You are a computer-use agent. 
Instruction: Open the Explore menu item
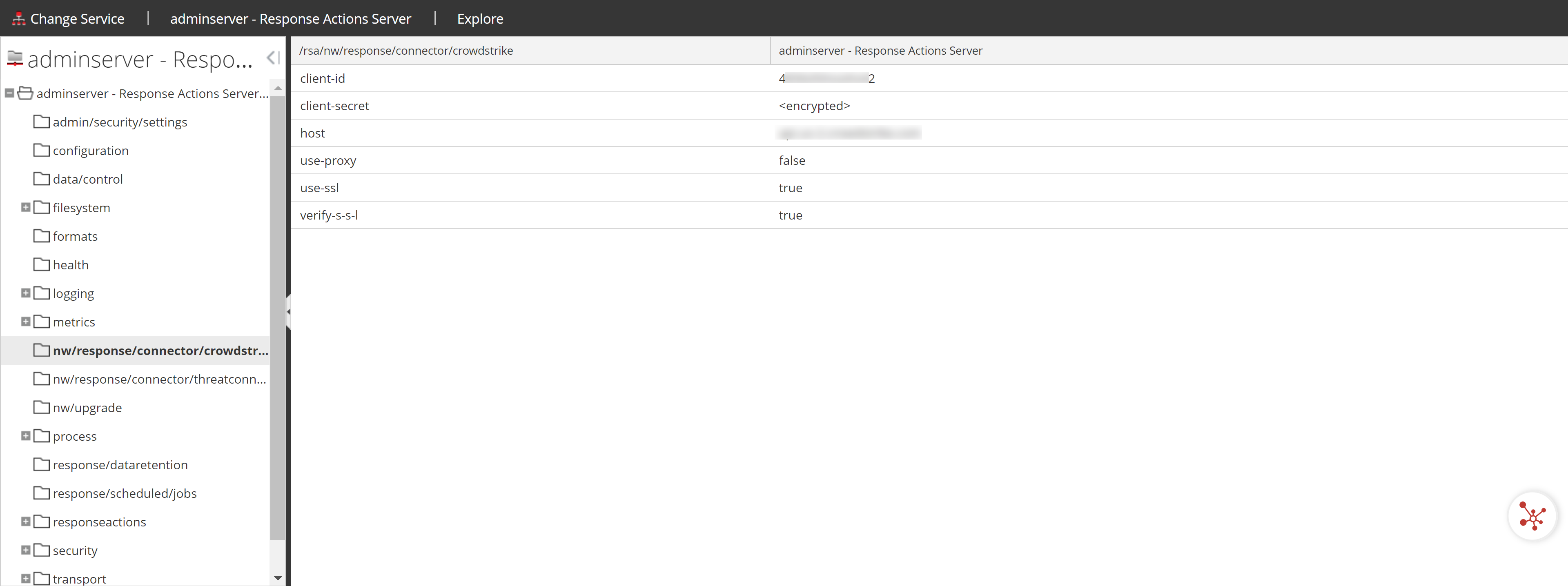pyautogui.click(x=480, y=18)
